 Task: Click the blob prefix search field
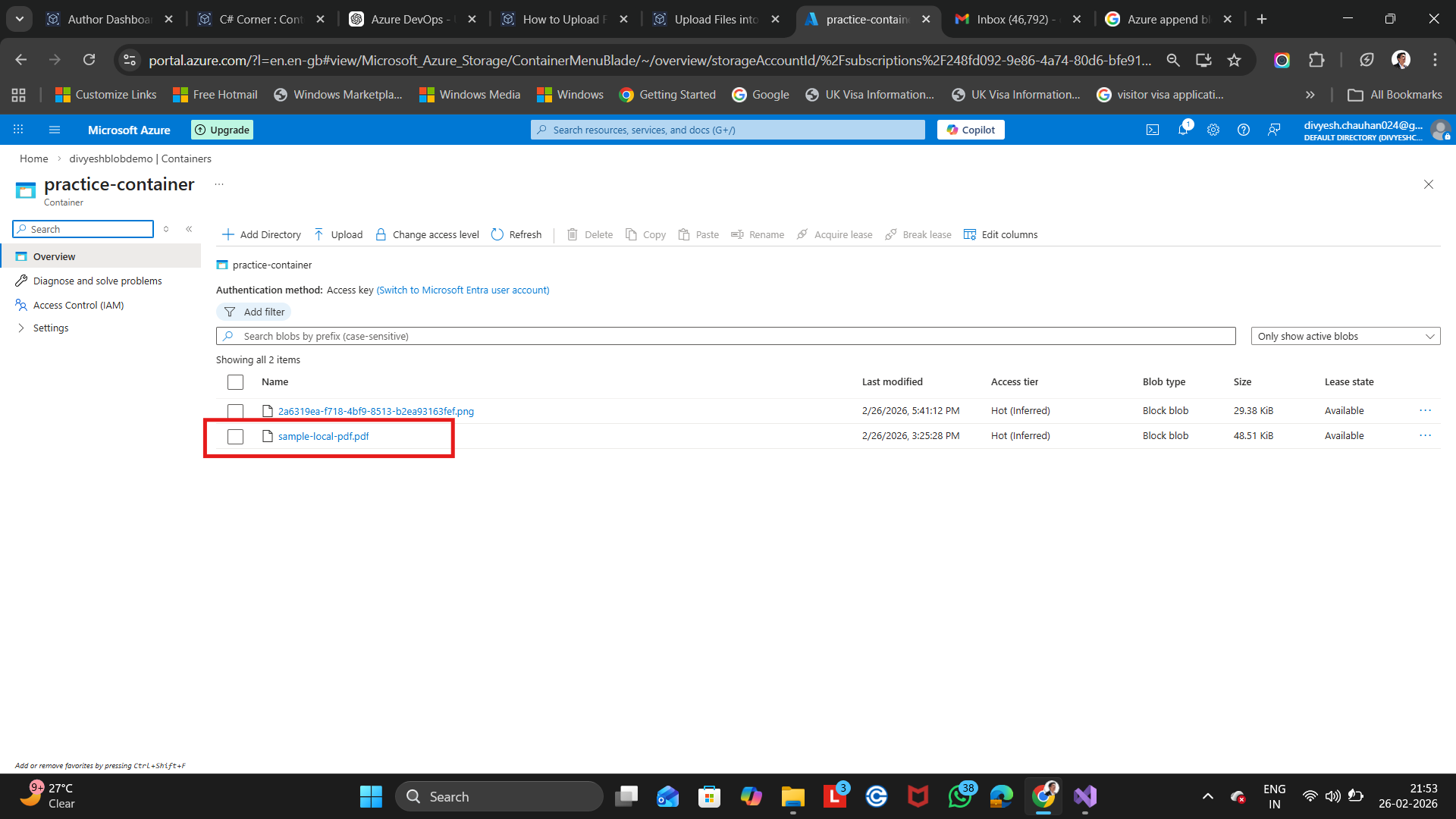[x=726, y=336]
